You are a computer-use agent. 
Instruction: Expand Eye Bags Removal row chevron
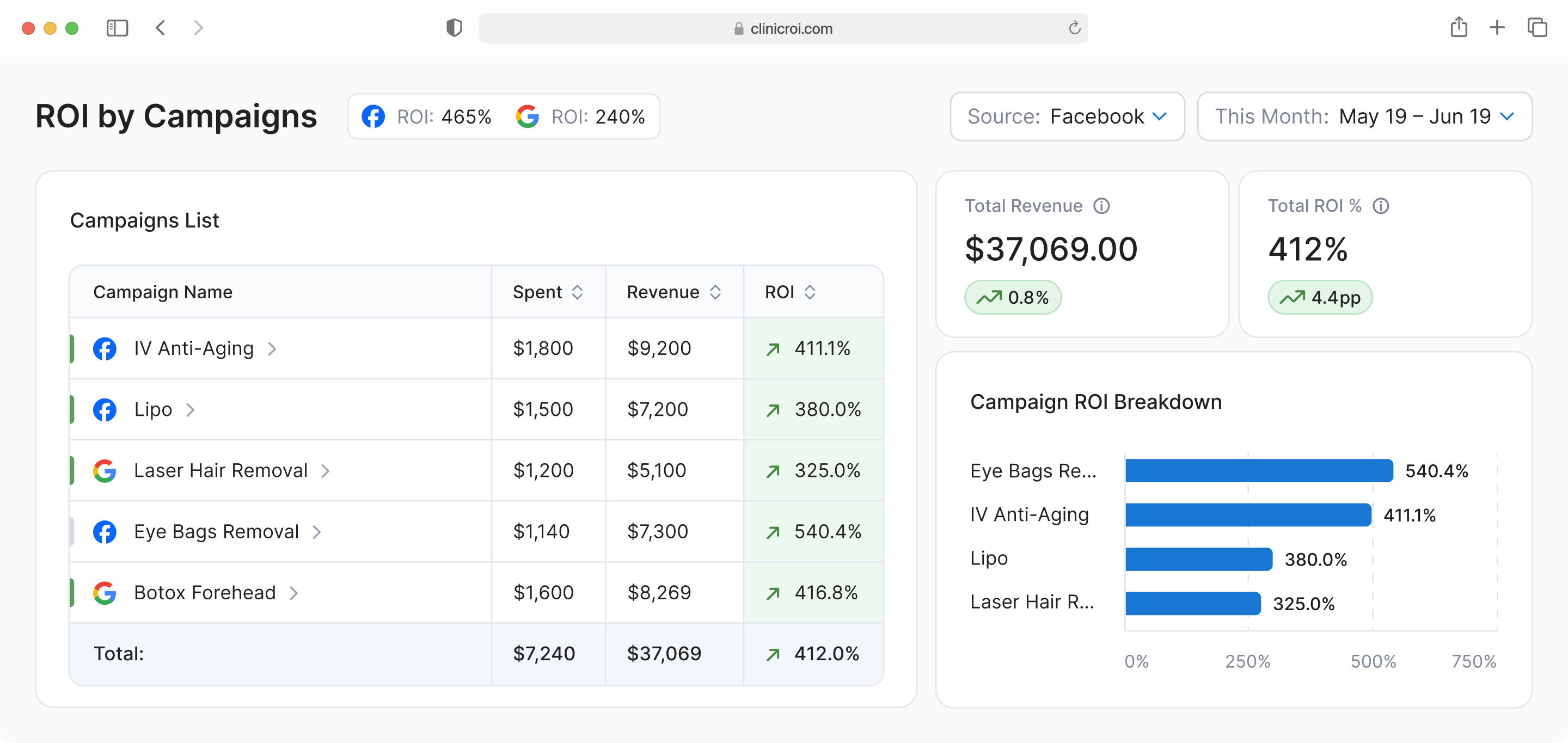click(316, 532)
